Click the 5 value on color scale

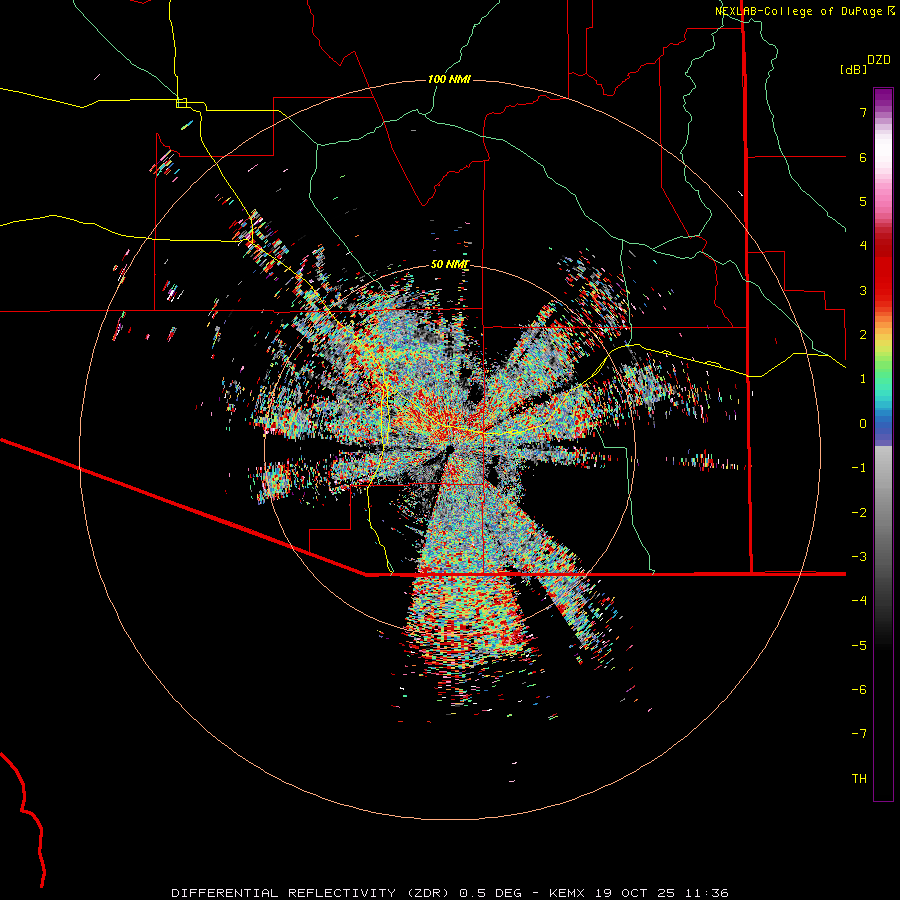(863, 201)
